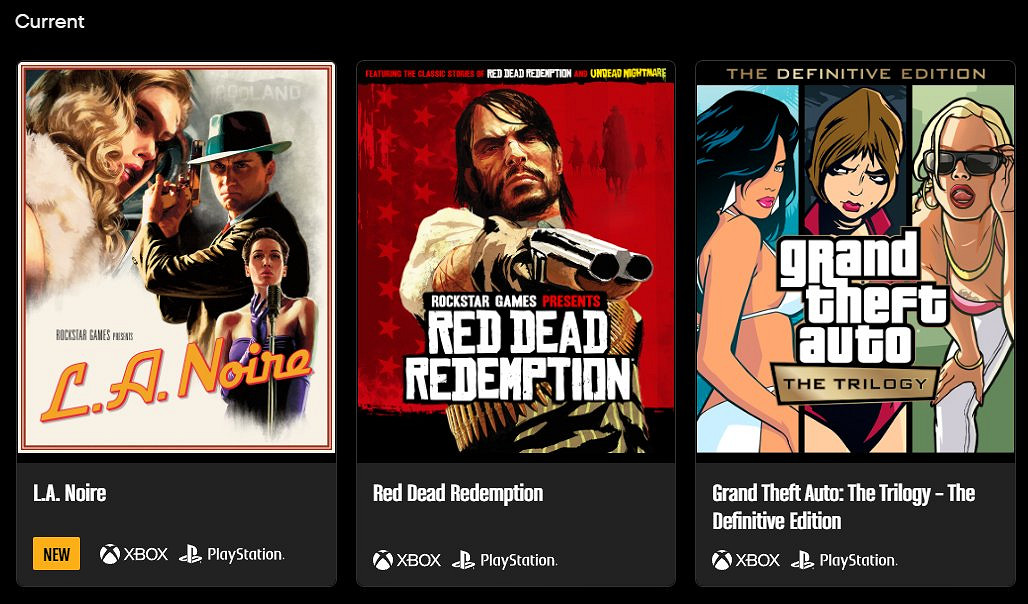Click the white Red Dead Redemption logo on cover
The image size is (1028, 604).
[517, 355]
